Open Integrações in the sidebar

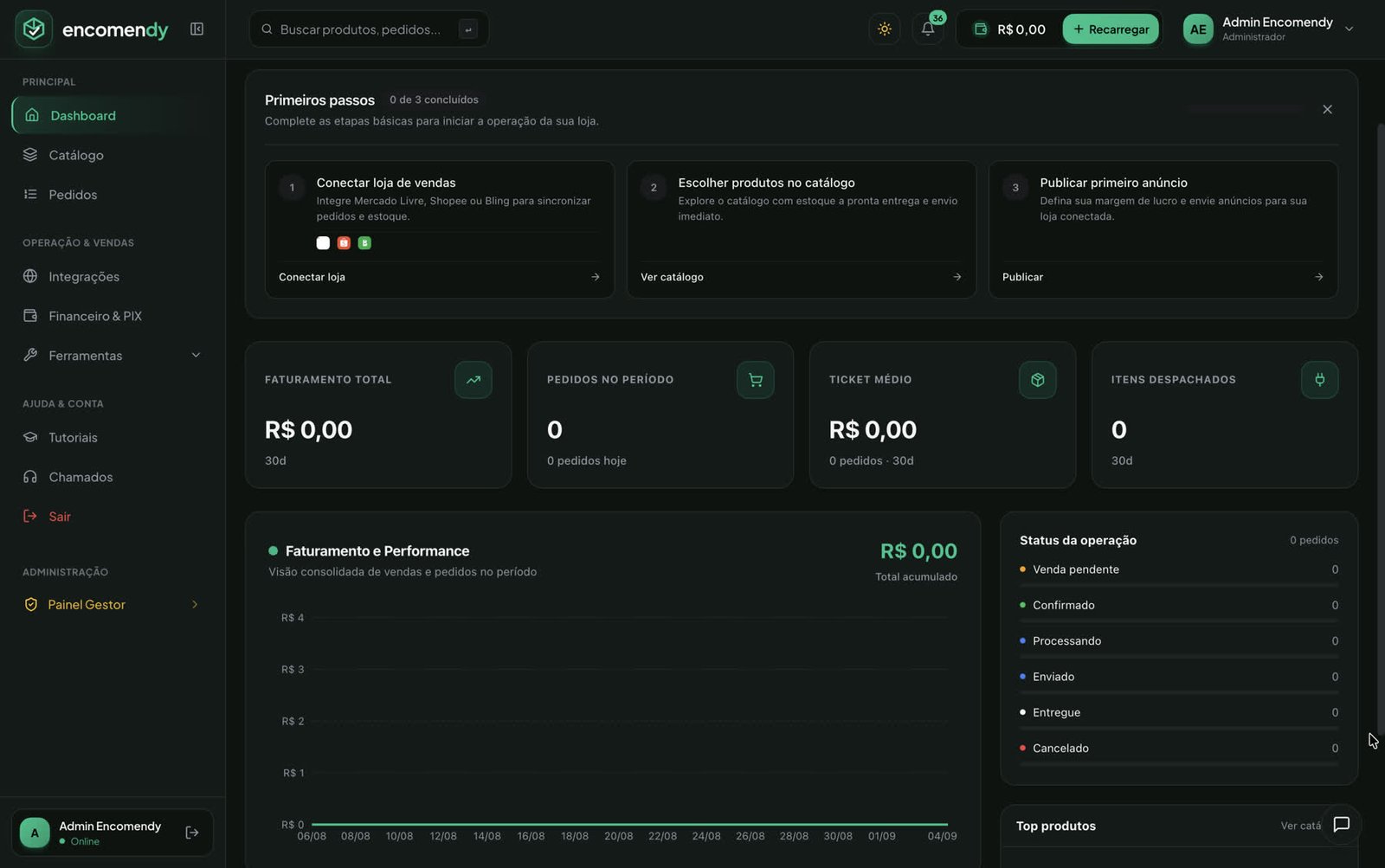[x=113, y=277]
